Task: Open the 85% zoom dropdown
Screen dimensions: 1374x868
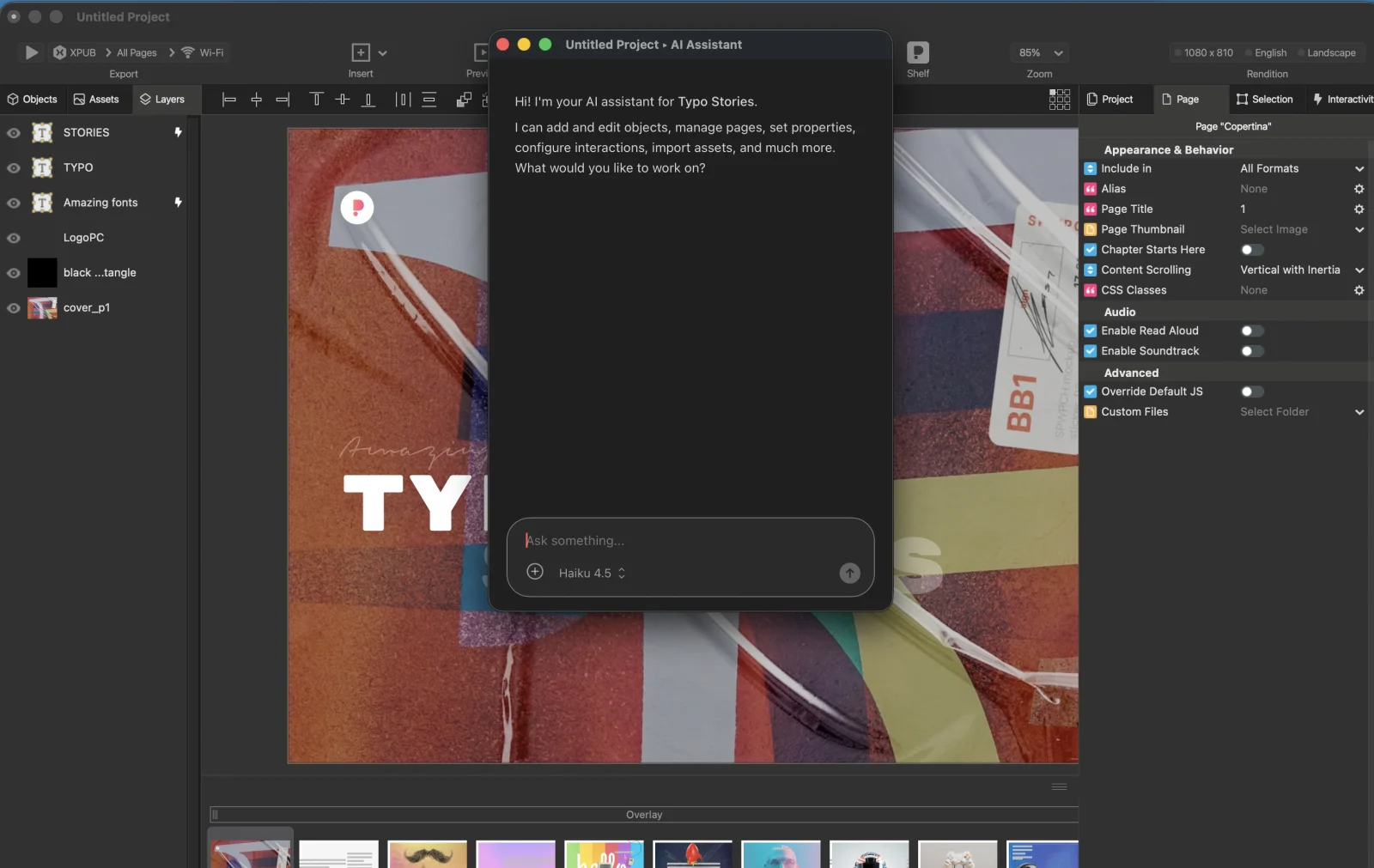Action: pos(1040,52)
